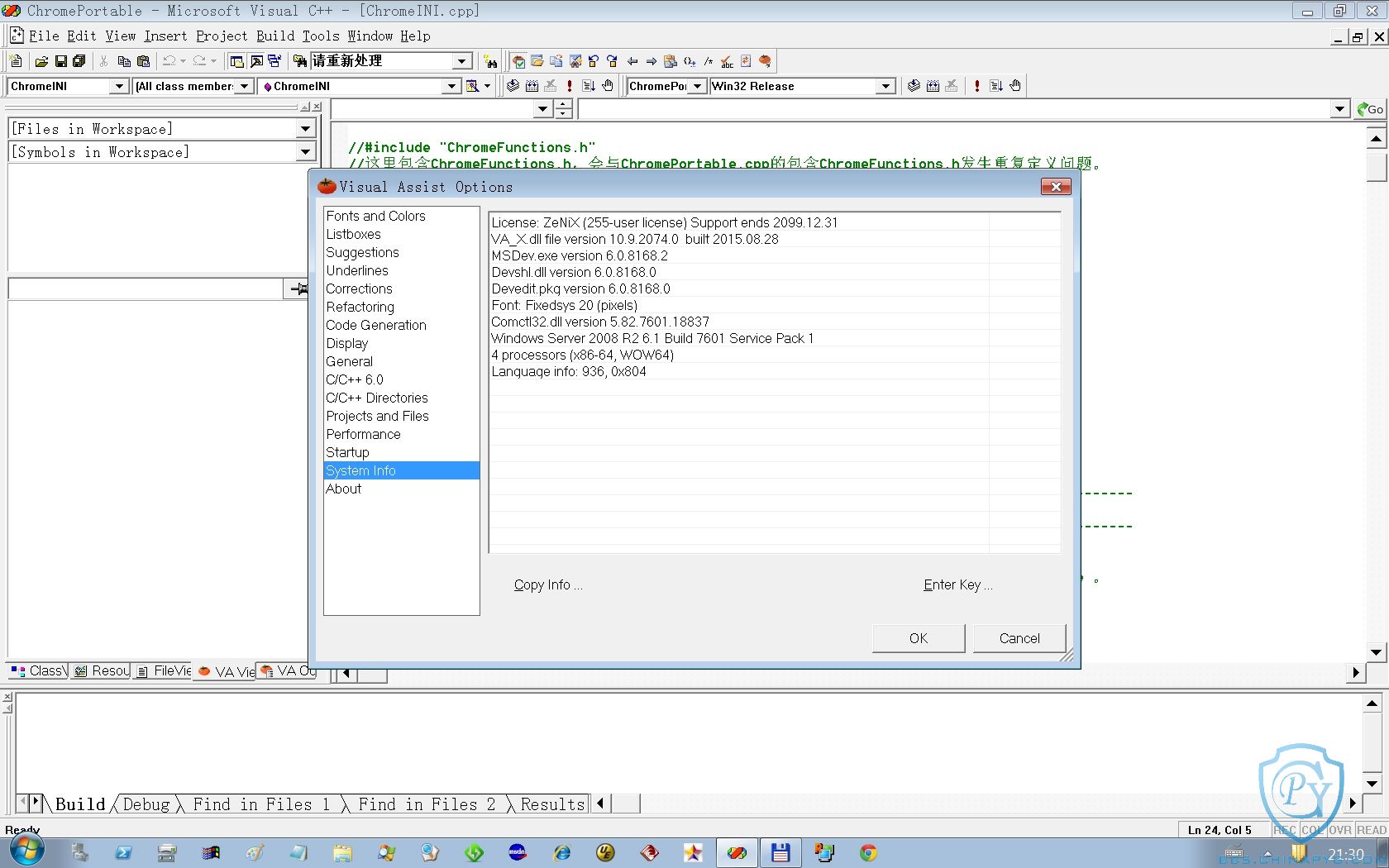The width and height of the screenshot is (1389, 868).
Task: Switch to the FileView workspace tab
Action: [x=164, y=671]
